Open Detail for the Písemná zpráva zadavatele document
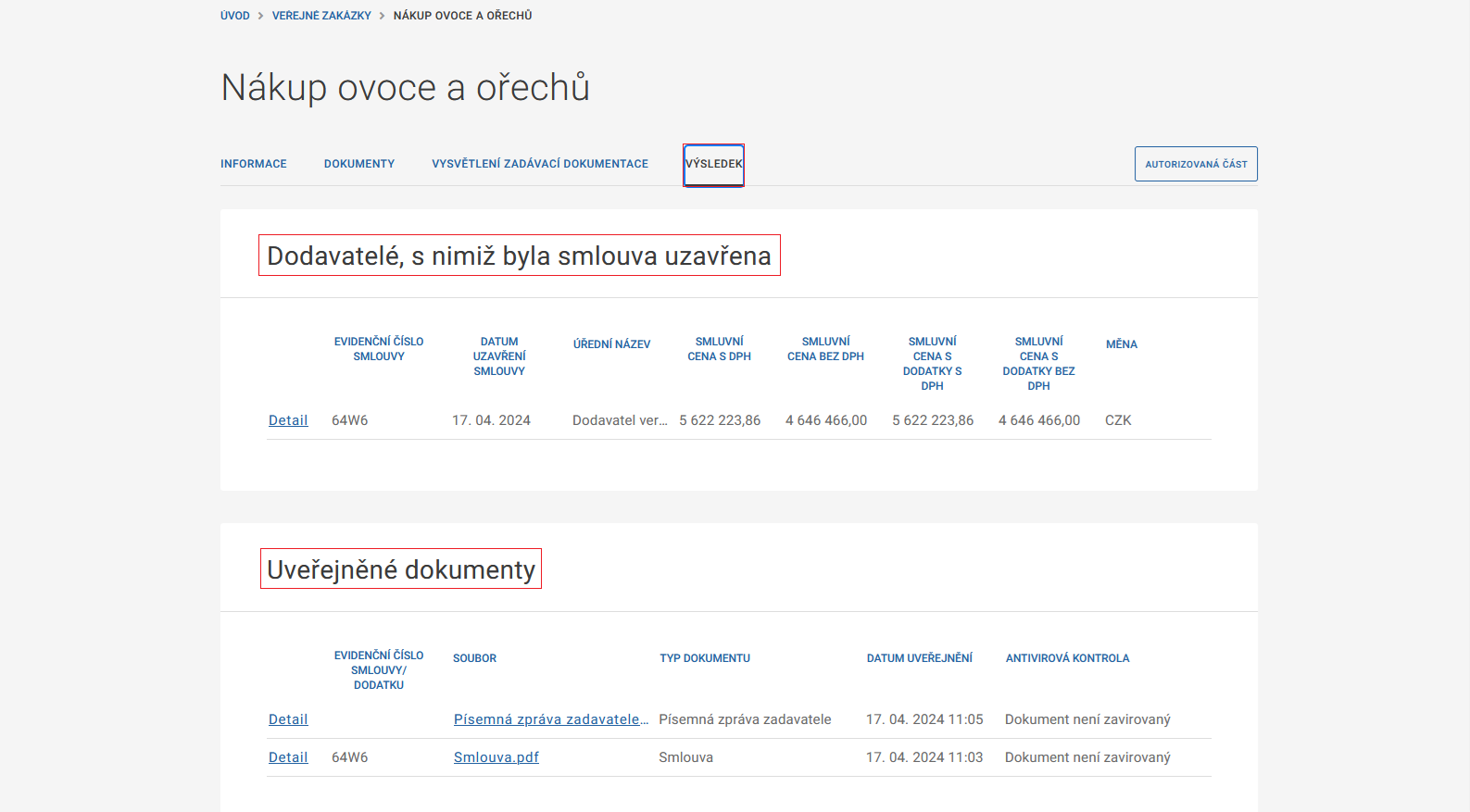1470x812 pixels. tap(288, 719)
